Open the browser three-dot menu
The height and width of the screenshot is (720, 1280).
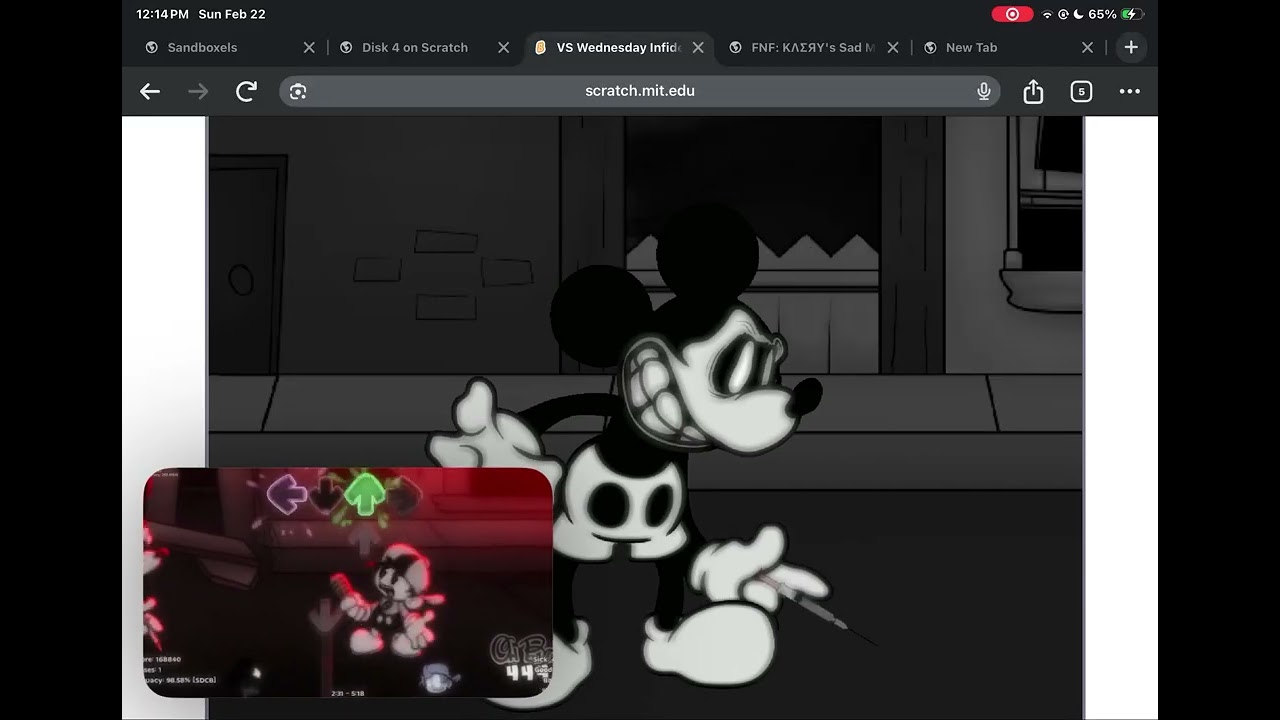coord(1130,91)
